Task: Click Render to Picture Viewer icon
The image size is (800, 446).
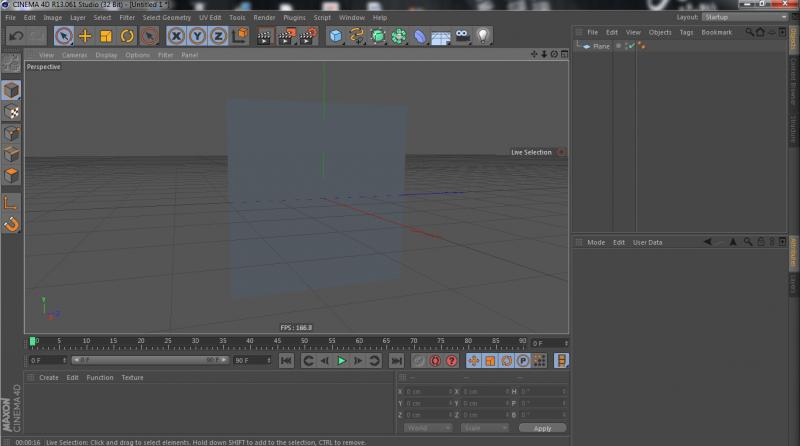Action: [x=286, y=36]
